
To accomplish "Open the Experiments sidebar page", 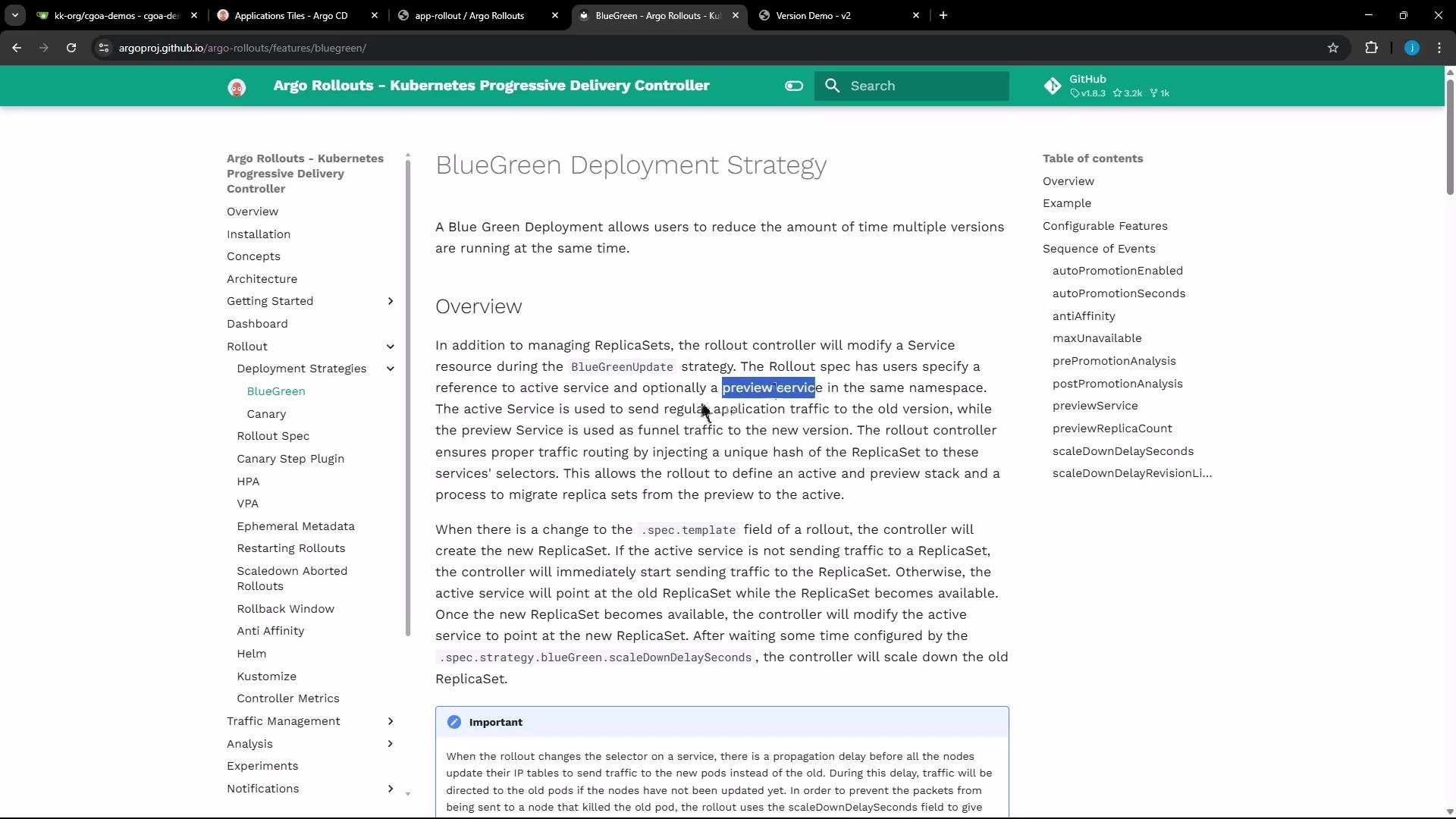I will click(262, 766).
